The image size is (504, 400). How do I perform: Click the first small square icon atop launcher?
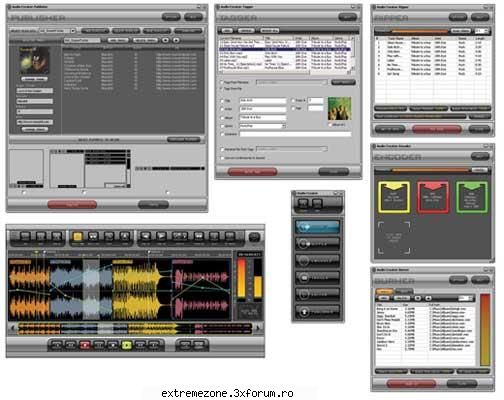coord(303,203)
